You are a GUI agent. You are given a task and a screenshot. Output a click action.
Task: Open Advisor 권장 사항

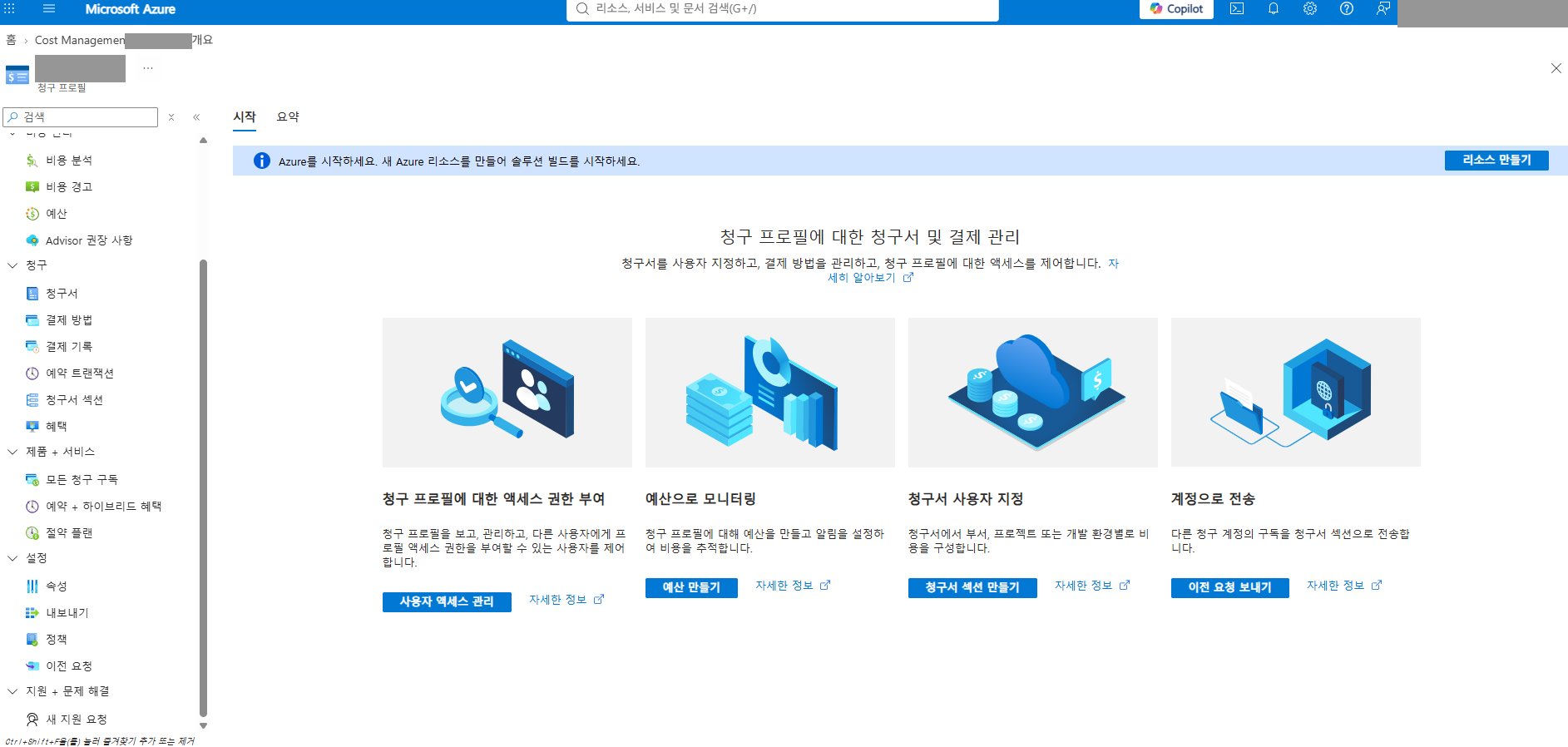88,240
